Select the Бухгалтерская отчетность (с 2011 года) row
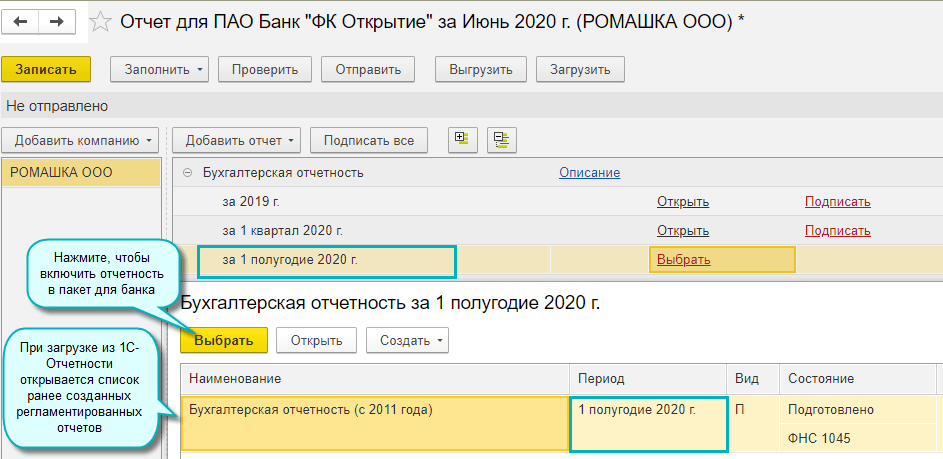Viewport: 943px width, 459px height. coord(310,410)
